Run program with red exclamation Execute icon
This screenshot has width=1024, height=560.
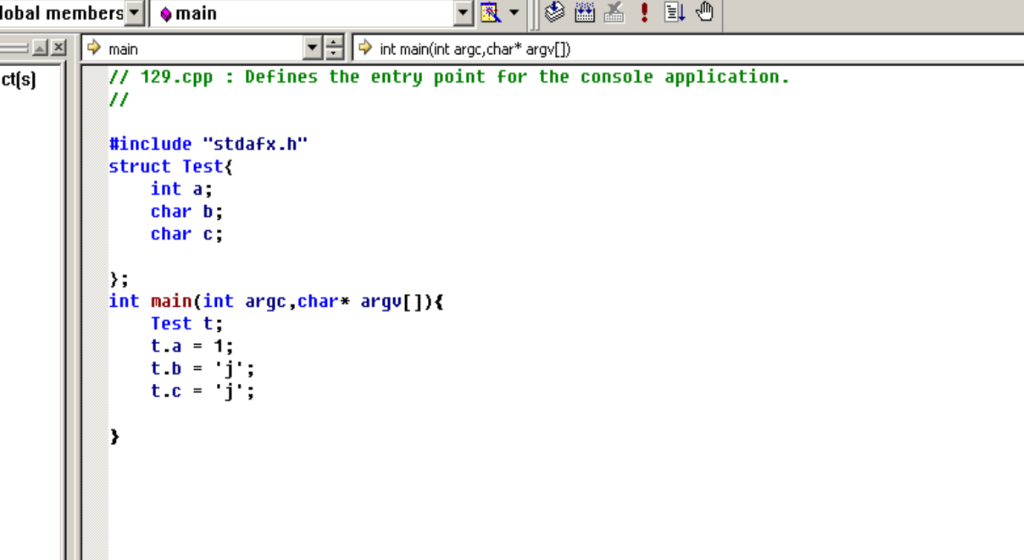pyautogui.click(x=644, y=13)
